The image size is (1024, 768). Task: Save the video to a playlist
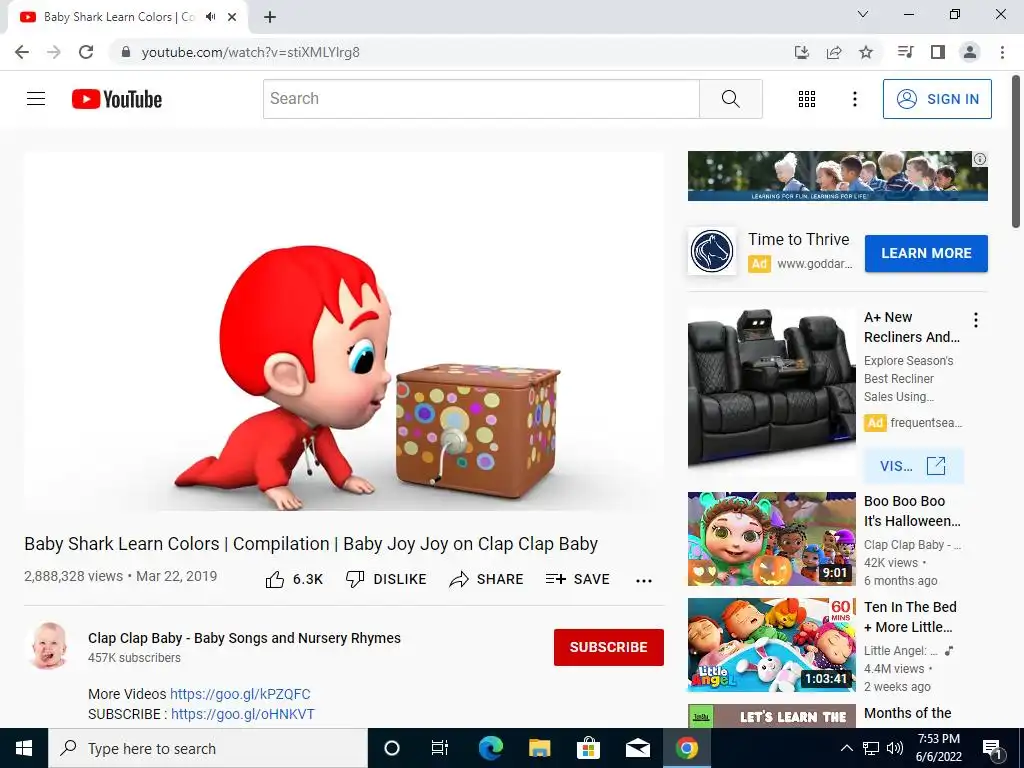[577, 579]
